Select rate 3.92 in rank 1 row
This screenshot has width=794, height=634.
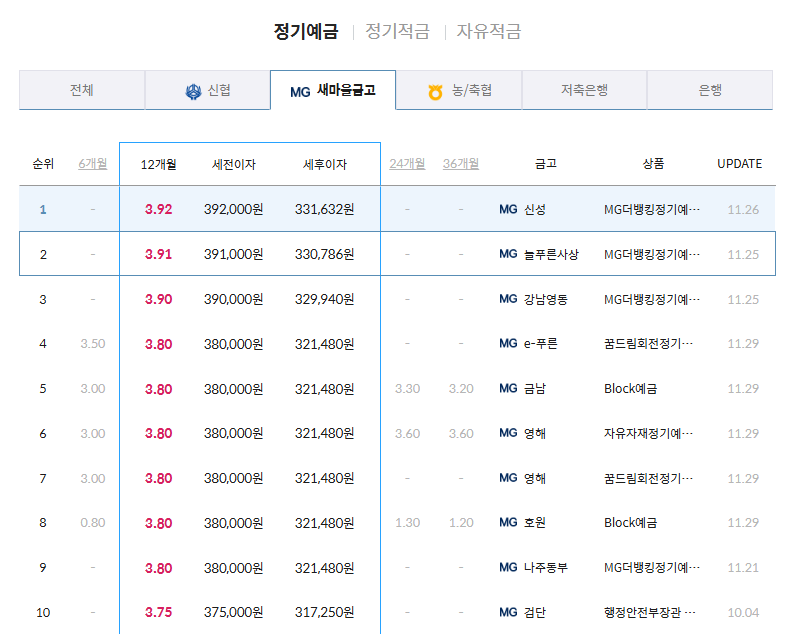158,209
